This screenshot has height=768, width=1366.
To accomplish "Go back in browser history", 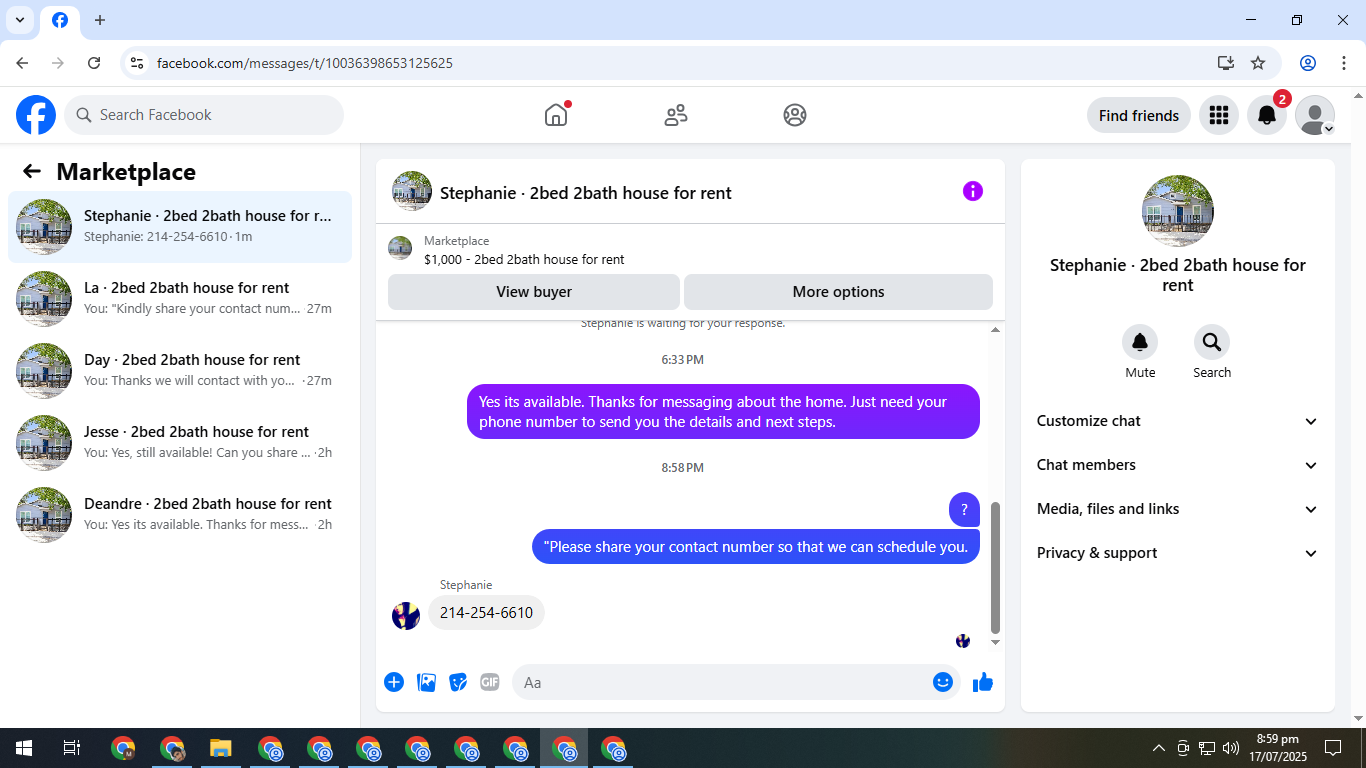I will tap(23, 63).
